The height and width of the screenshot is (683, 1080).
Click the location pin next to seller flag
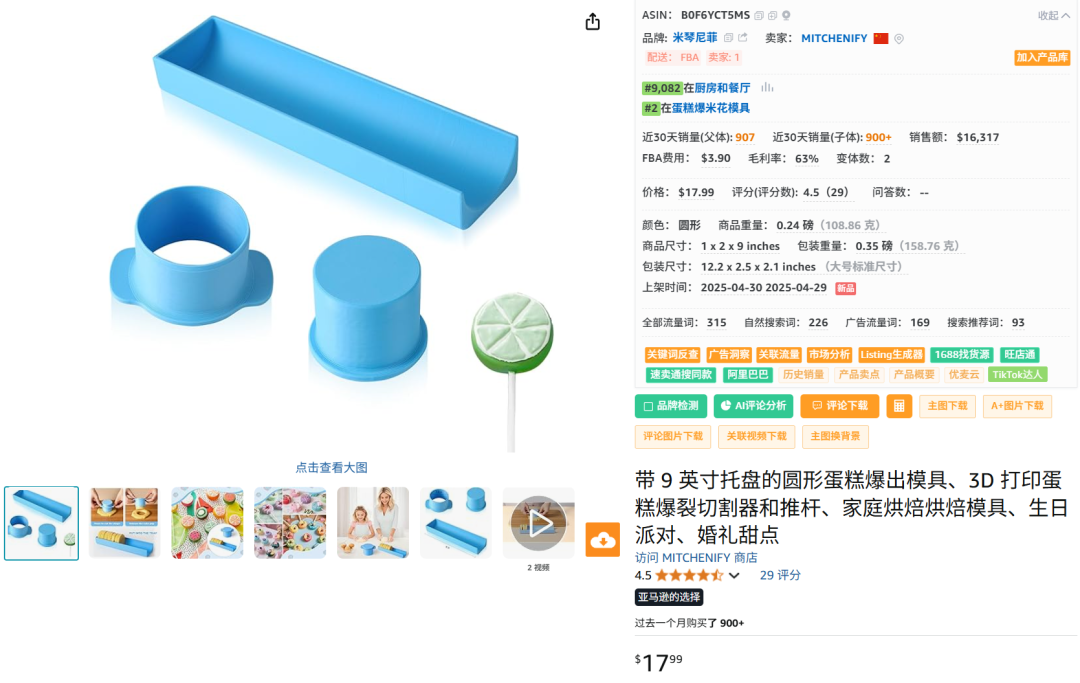click(x=899, y=39)
